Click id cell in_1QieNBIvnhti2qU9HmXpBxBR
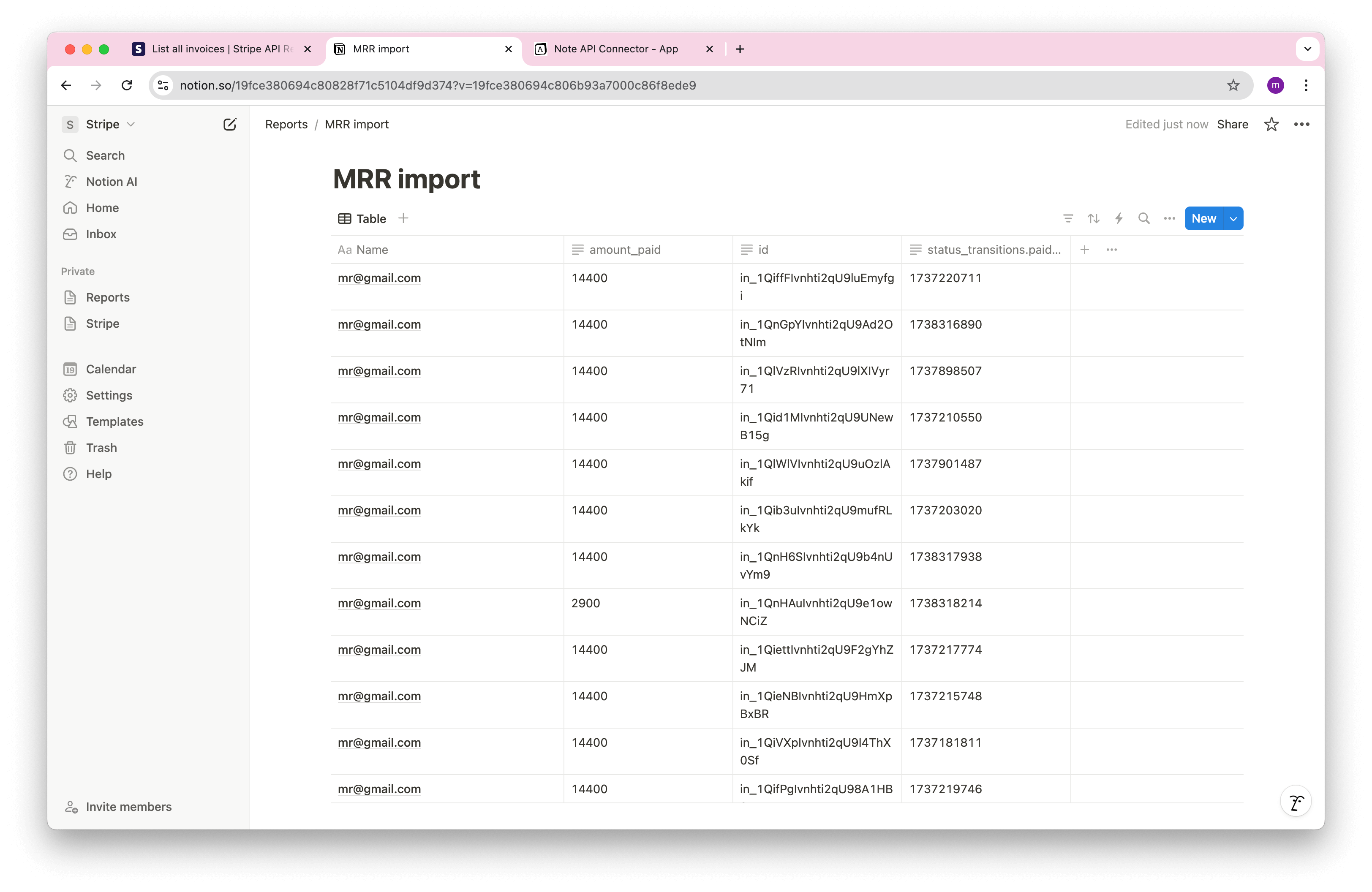 [817, 705]
